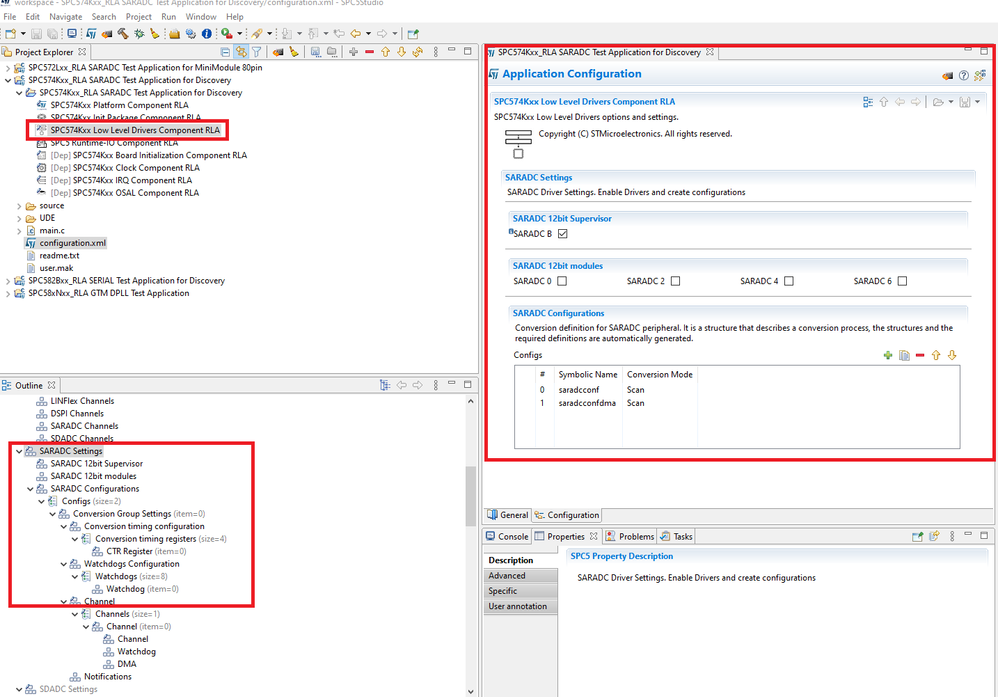
Task: Click the hammer Build icon in main toolbar
Action: (x=123, y=34)
